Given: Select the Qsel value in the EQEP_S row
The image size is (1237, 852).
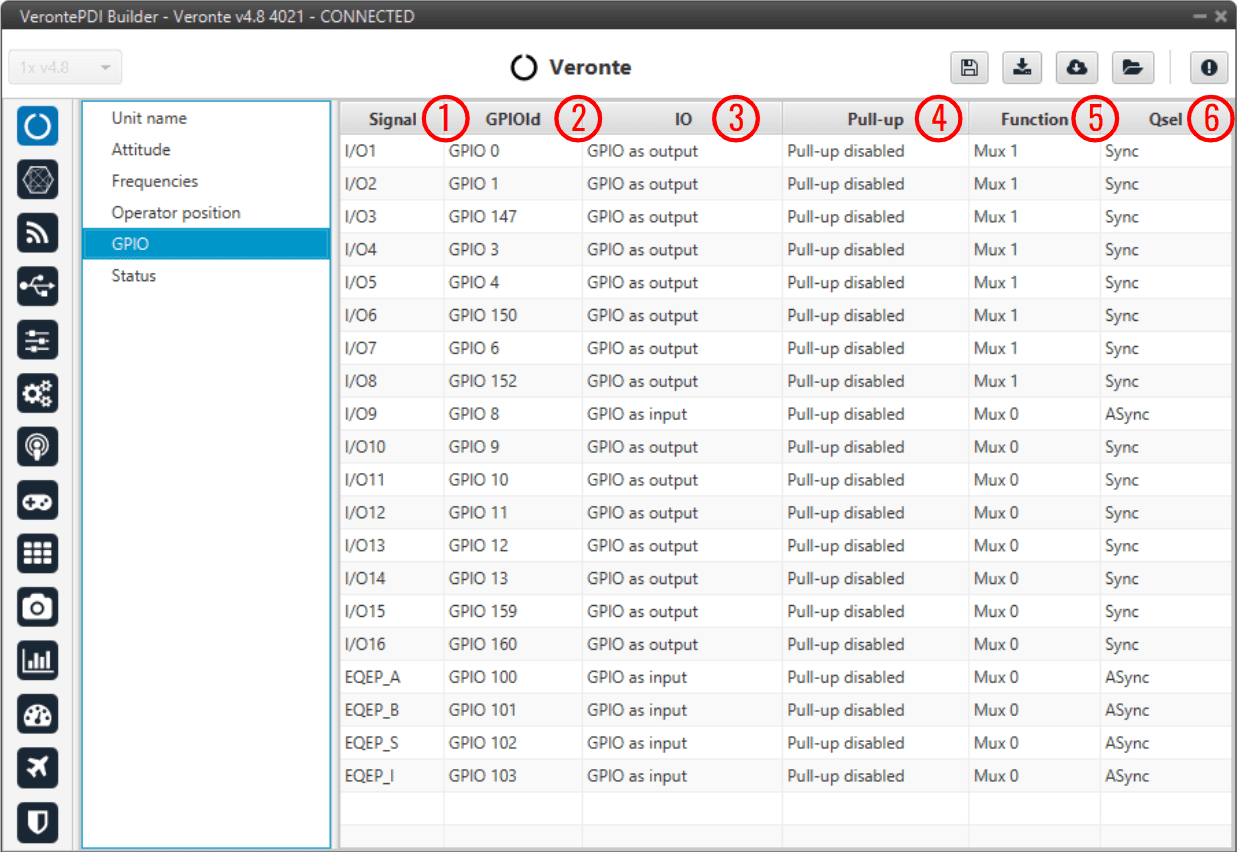Looking at the screenshot, I should tap(1166, 744).
